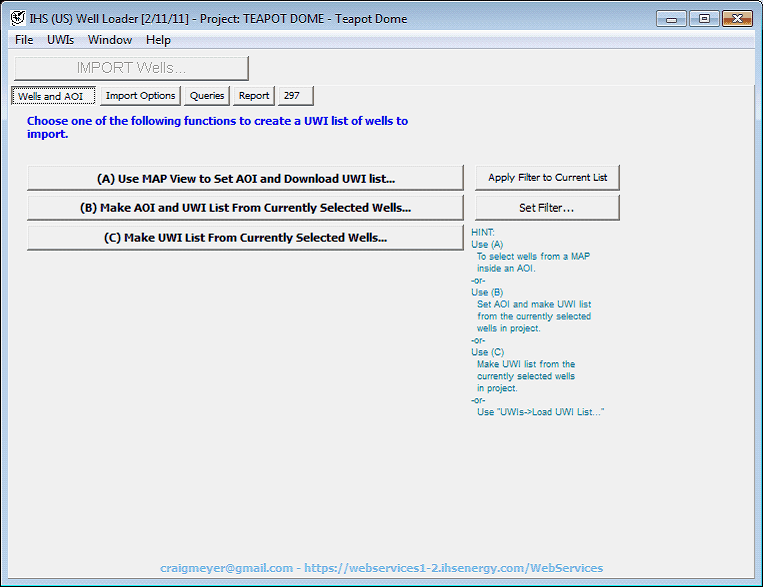The height and width of the screenshot is (588, 764).
Task: Open the UWIs menu
Action: point(60,40)
